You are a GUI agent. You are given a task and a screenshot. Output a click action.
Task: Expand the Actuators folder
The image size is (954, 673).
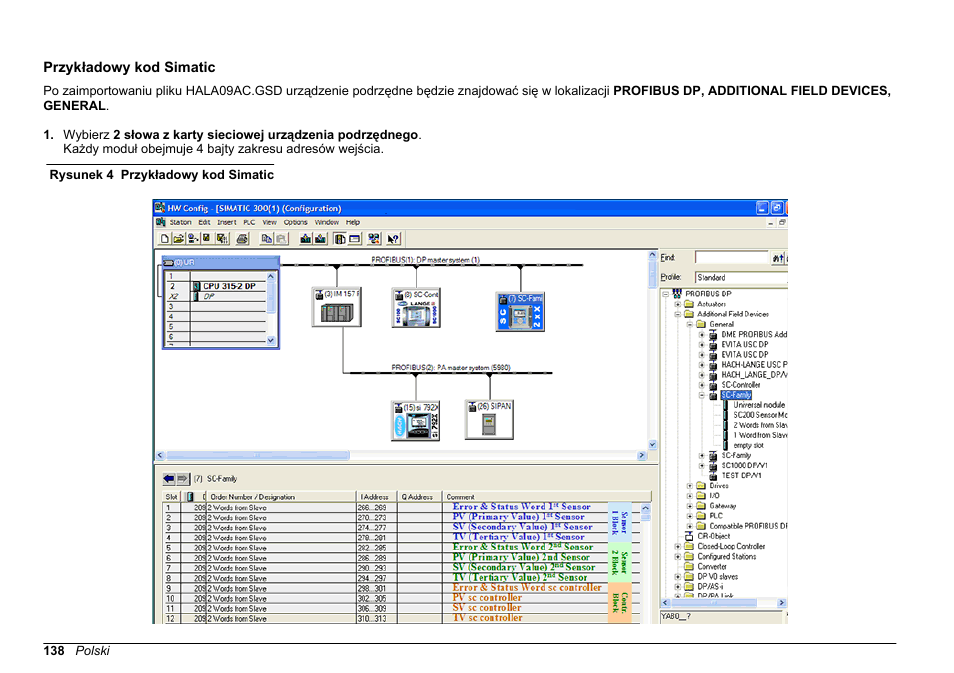pos(678,305)
